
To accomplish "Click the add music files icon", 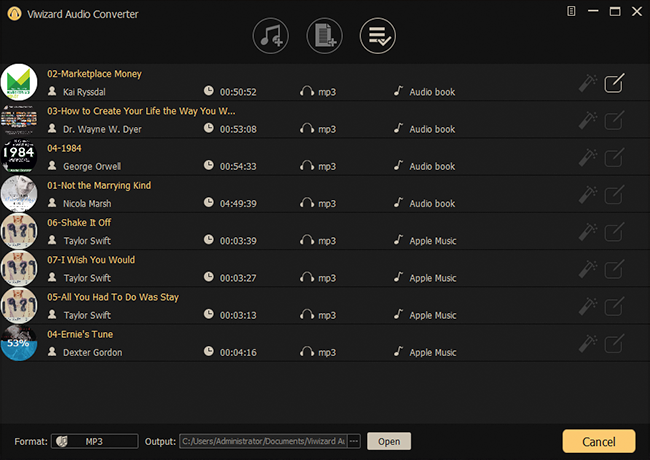I will (270, 36).
